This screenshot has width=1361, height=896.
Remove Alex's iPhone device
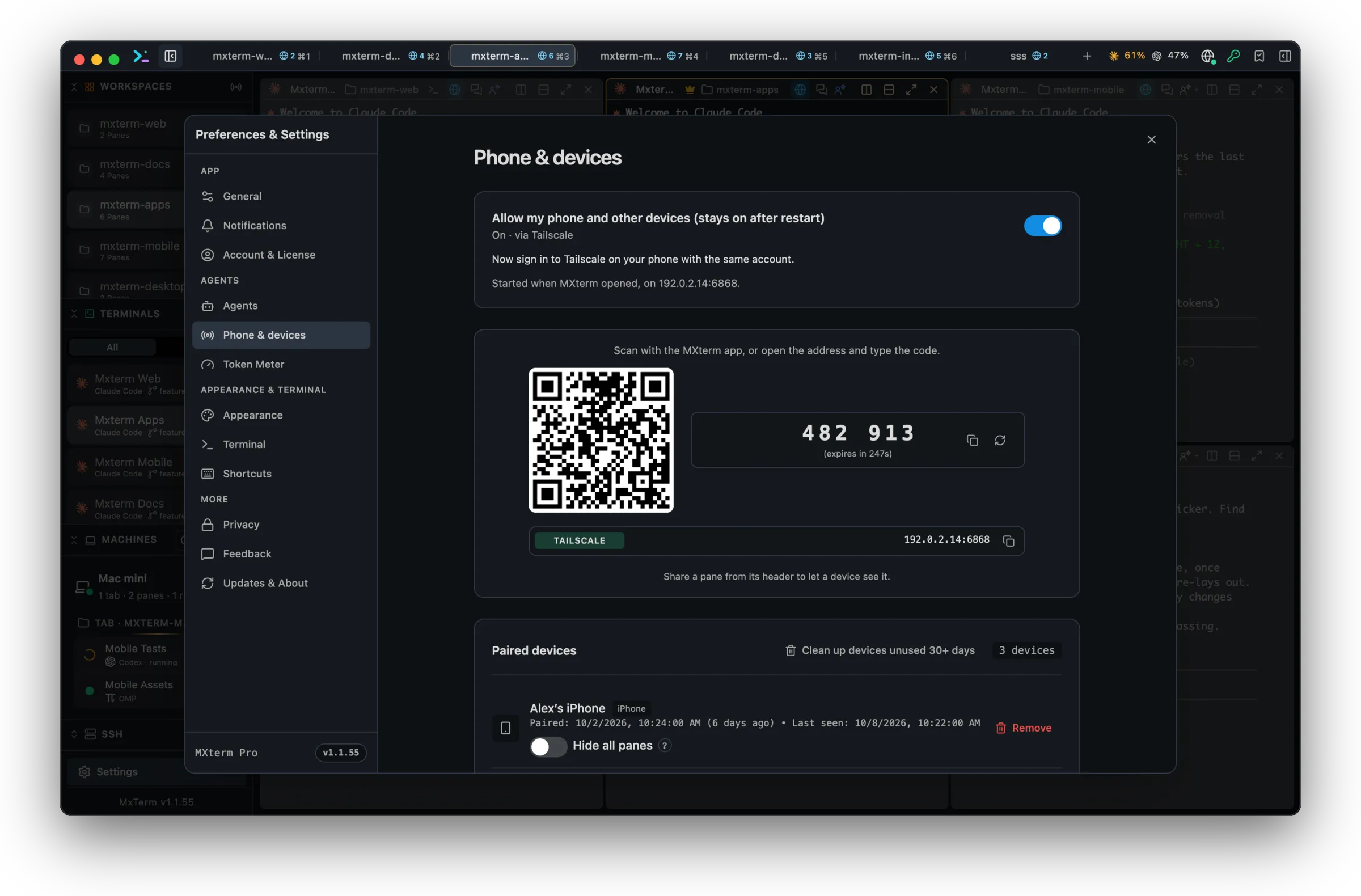(1024, 728)
